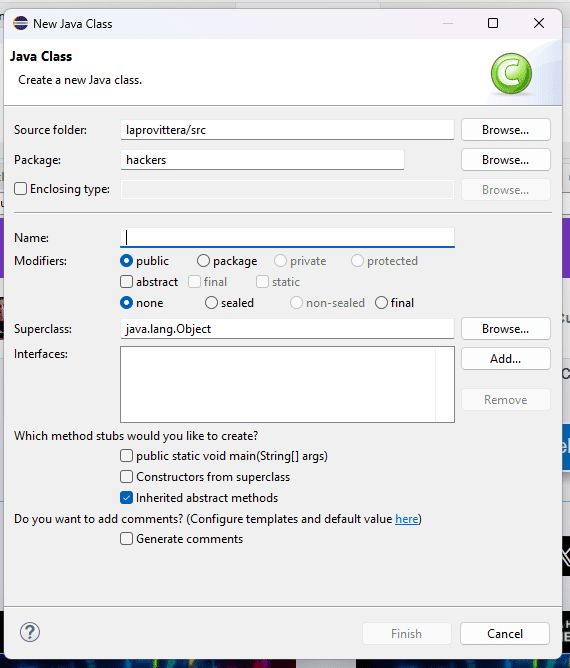The height and width of the screenshot is (668, 570).
Task: Select the final radio button
Action: click(381, 303)
